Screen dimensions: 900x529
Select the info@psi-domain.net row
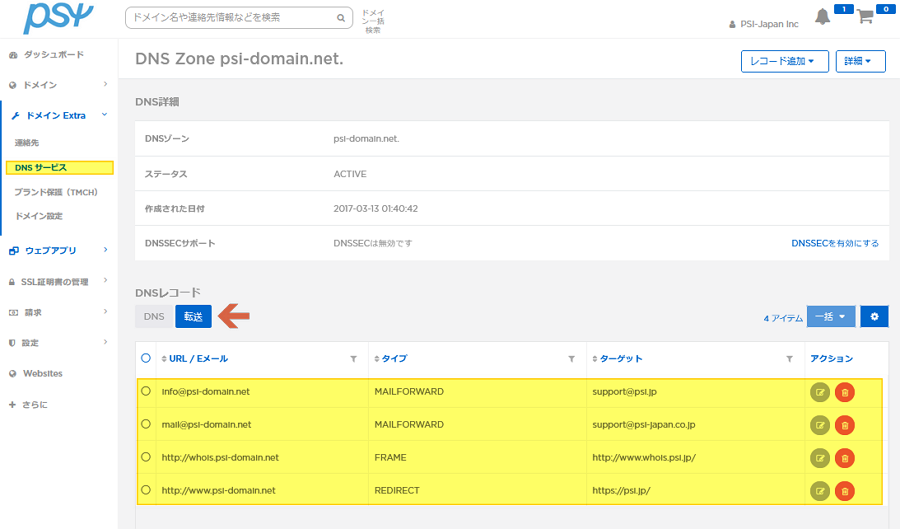(x=146, y=391)
